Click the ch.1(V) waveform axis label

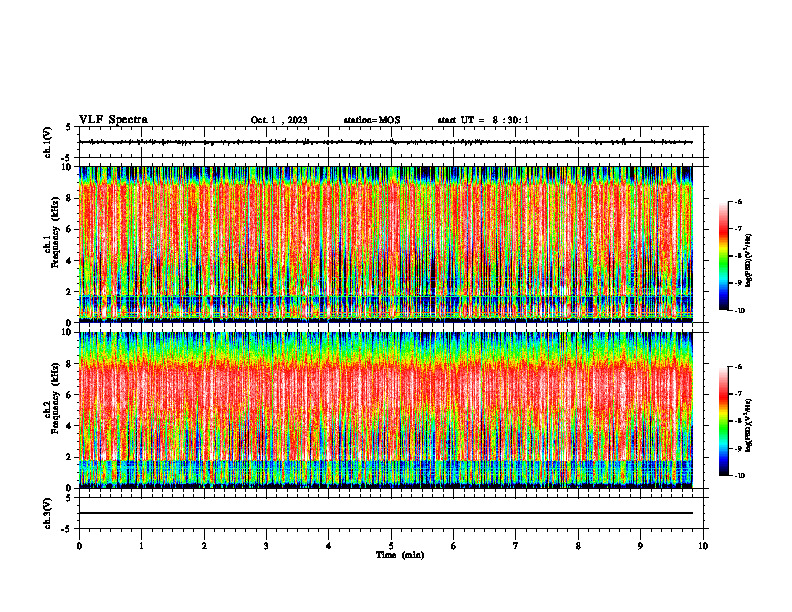48,142
